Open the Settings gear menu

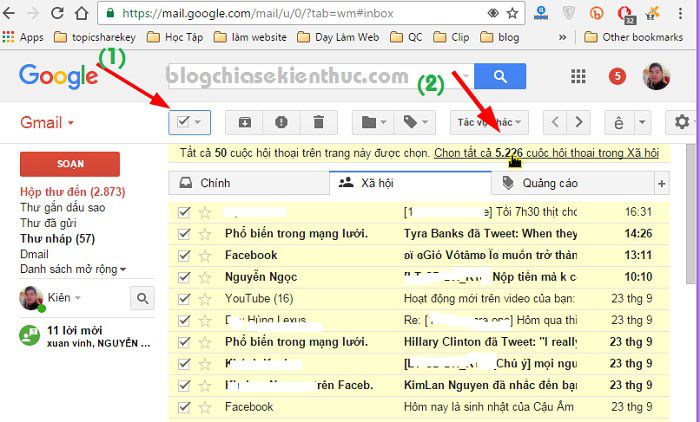(682, 122)
